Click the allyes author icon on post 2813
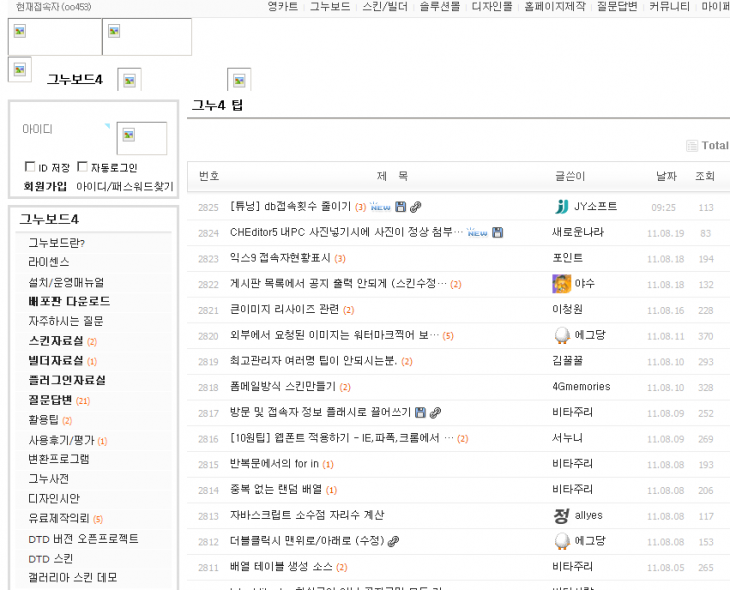Image resolution: width=730 pixels, height=590 pixels. click(x=562, y=516)
